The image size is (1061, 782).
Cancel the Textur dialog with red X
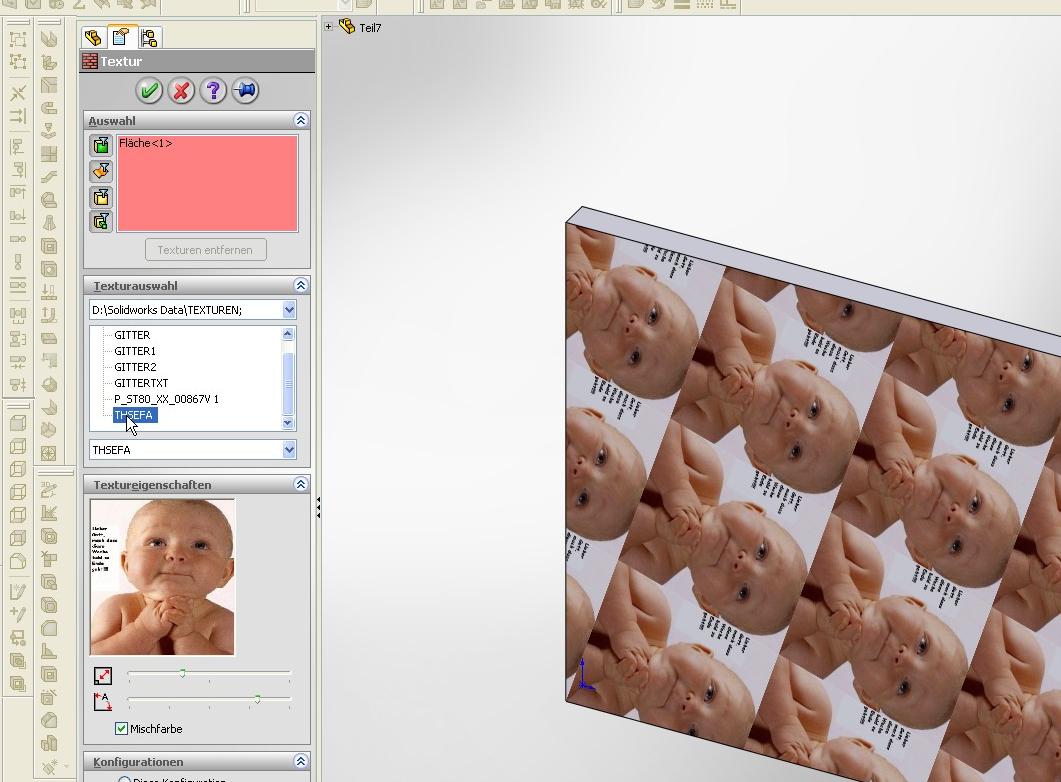click(x=181, y=91)
